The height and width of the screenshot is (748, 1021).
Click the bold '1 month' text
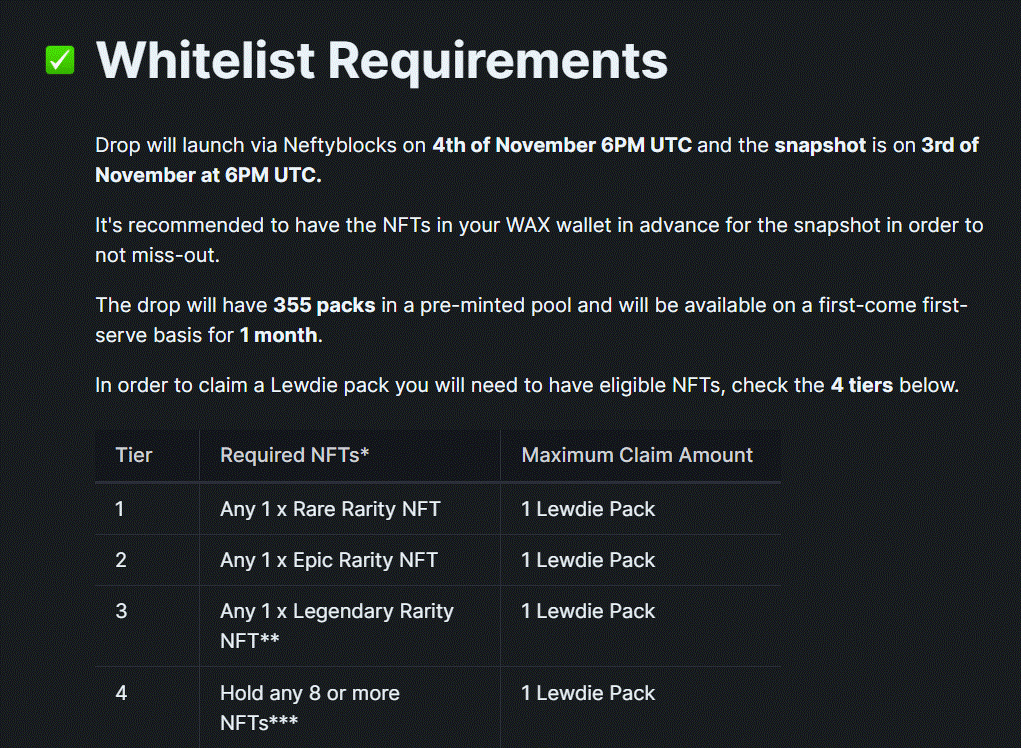tap(278, 335)
